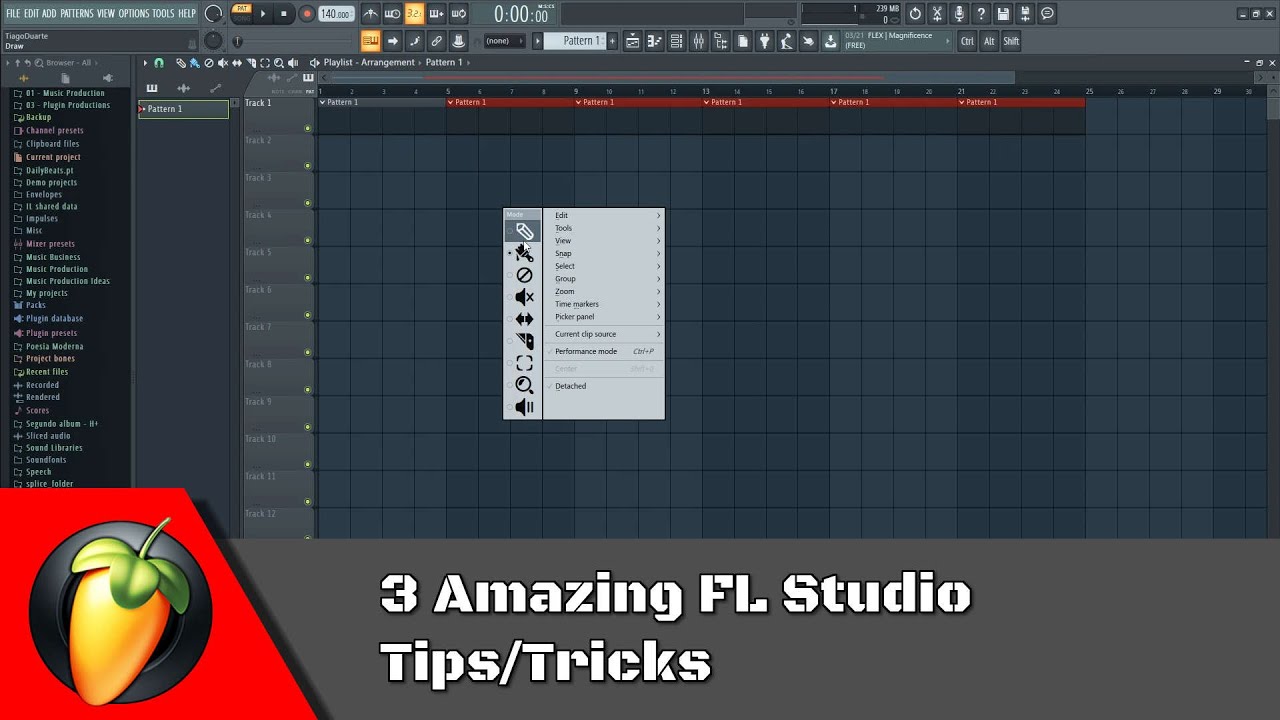Screen dimensions: 1280x720
Task: Choose Delete mode in the Mode popup
Action: click(x=524, y=275)
